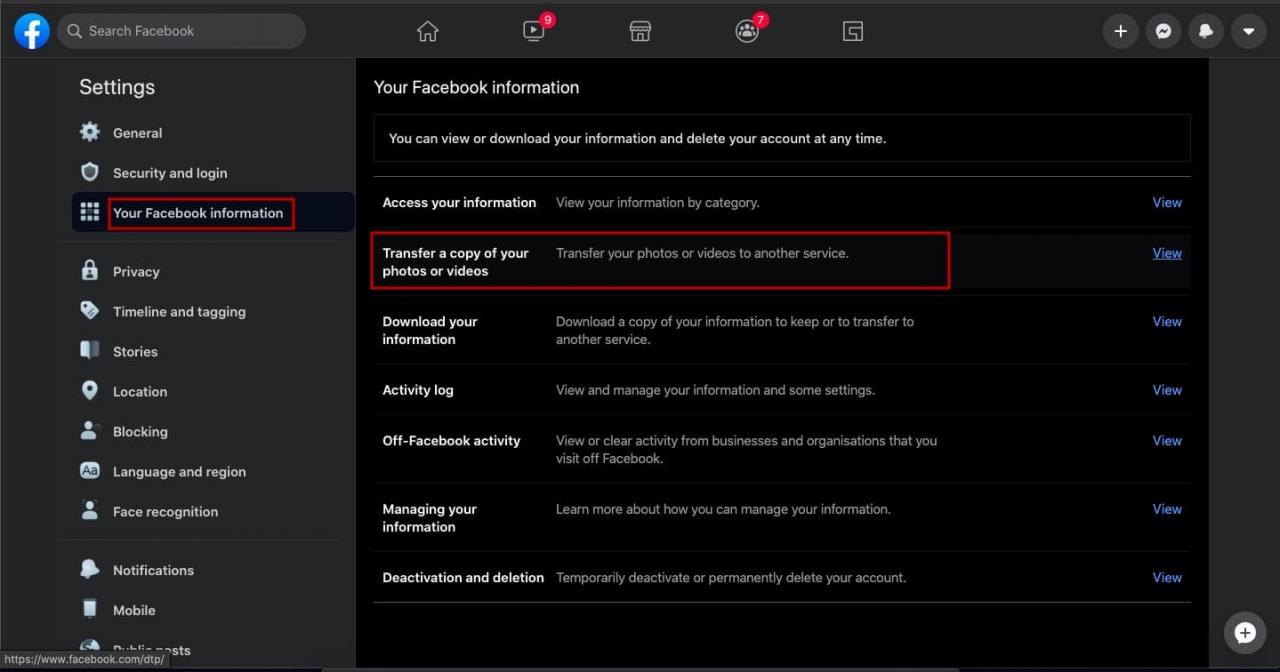The height and width of the screenshot is (672, 1280).
Task: Open Timeline and tagging settings
Action: (179, 312)
